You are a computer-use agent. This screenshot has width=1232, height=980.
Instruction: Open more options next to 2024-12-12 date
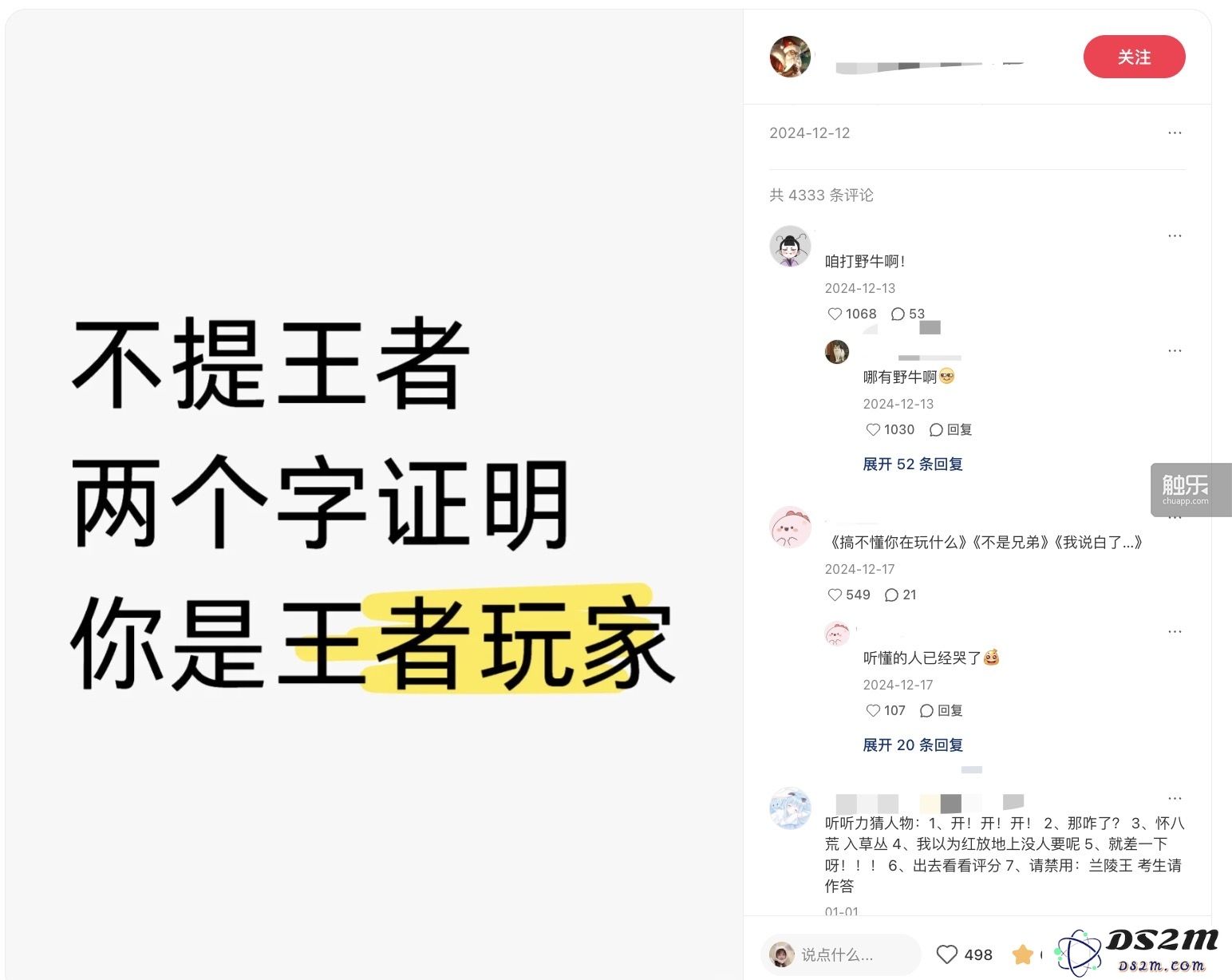click(1175, 132)
